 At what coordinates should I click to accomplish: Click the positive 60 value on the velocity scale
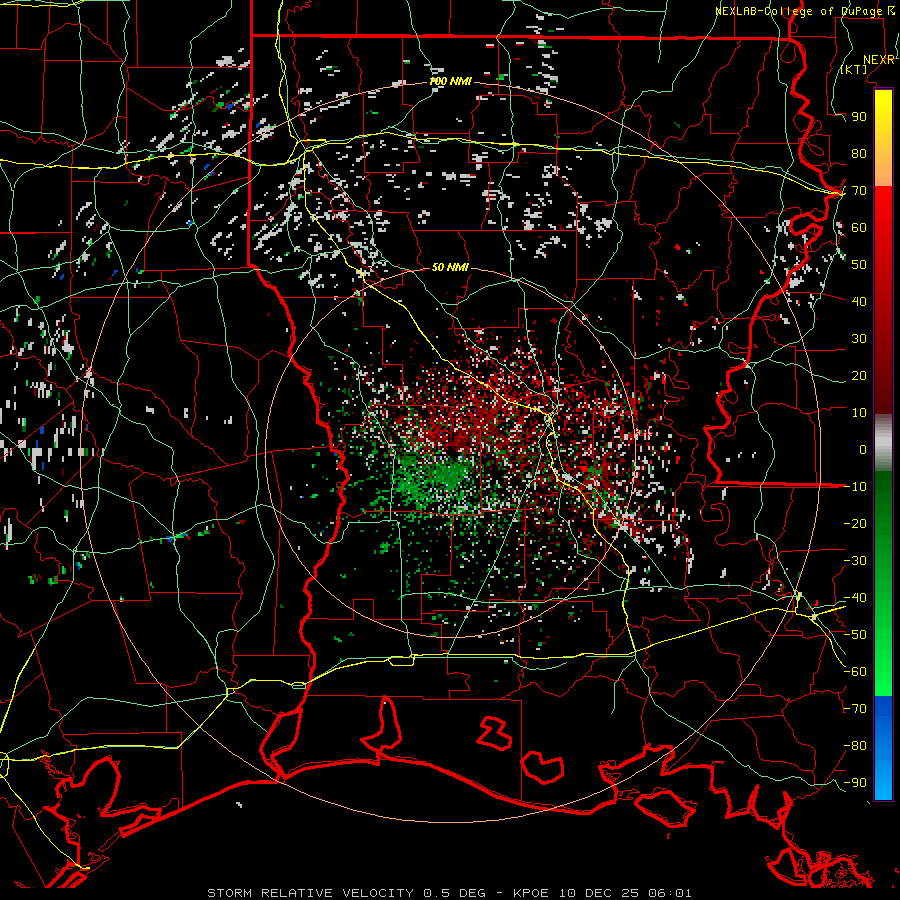coord(859,227)
